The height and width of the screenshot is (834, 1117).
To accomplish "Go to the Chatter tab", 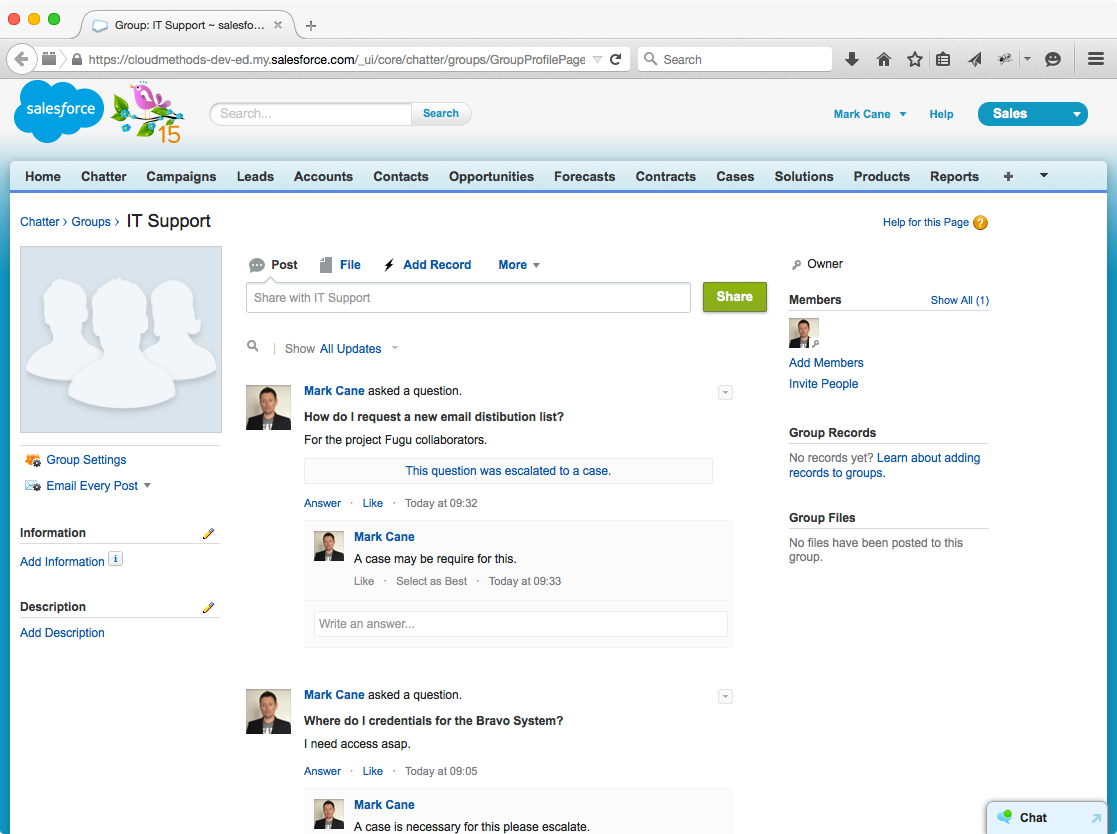I will pos(103,177).
